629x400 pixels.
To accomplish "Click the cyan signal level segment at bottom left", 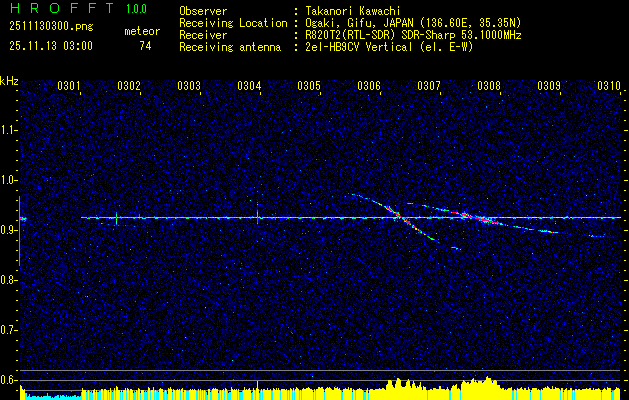I will [52, 396].
